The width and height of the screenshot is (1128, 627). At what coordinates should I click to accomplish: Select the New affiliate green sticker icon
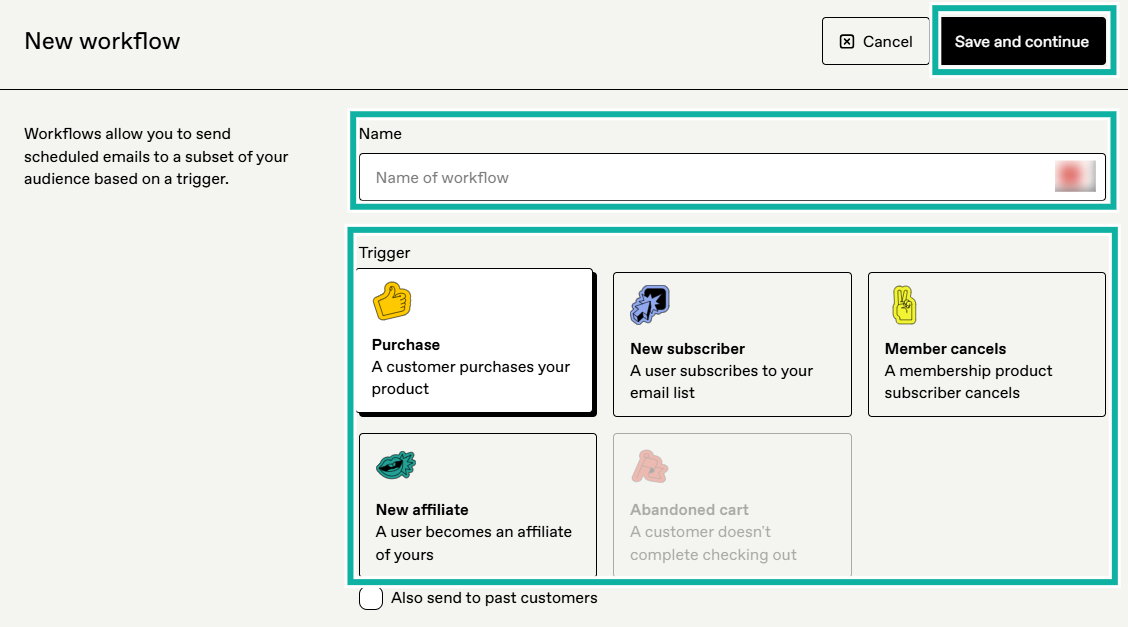396,464
